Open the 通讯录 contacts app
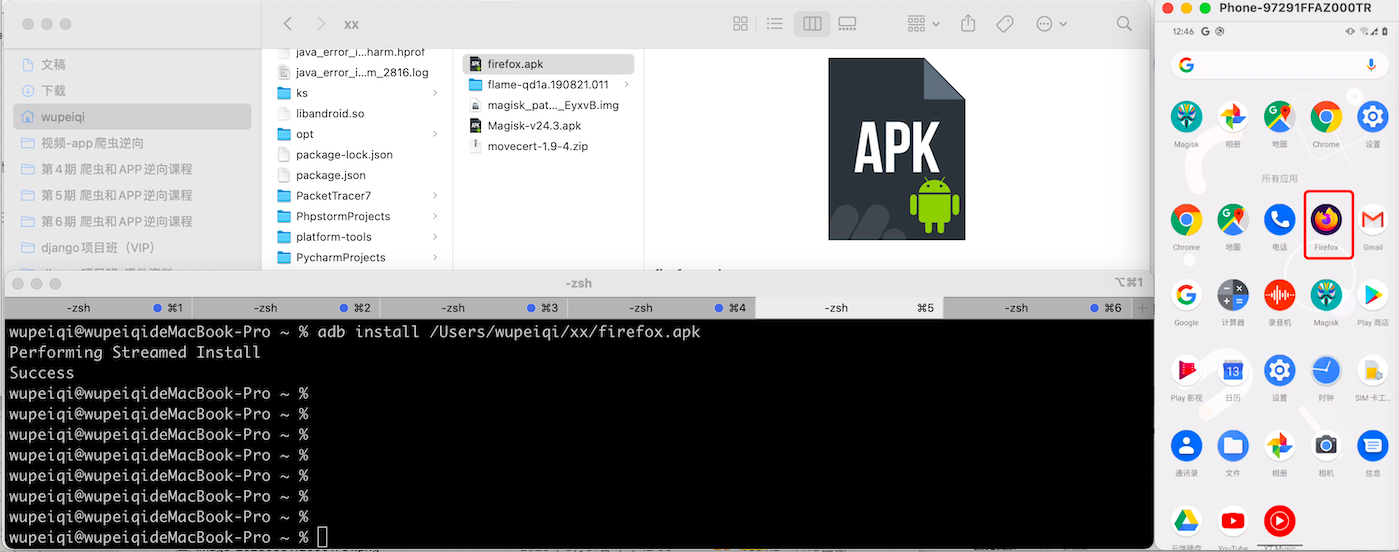 coord(1187,452)
